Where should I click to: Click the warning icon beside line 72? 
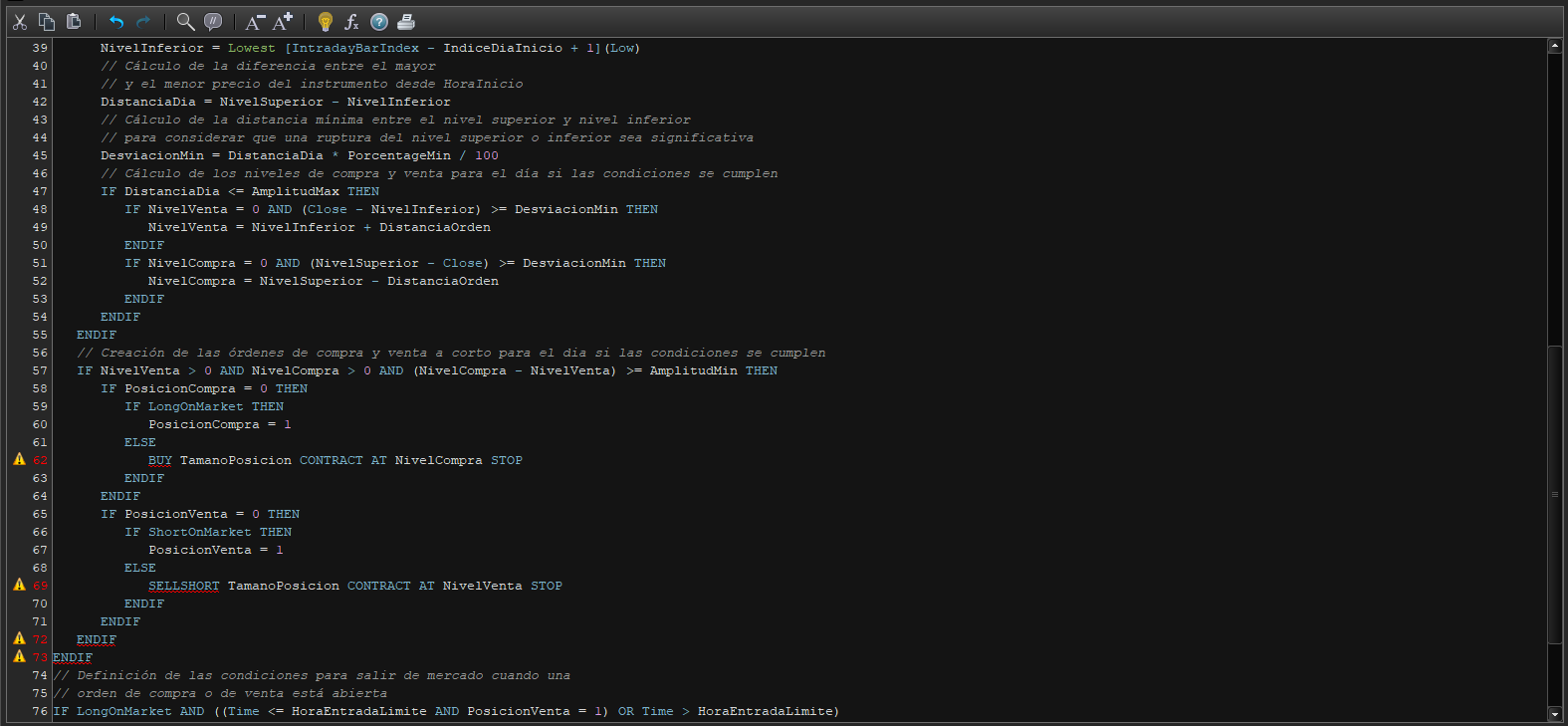pos(19,638)
